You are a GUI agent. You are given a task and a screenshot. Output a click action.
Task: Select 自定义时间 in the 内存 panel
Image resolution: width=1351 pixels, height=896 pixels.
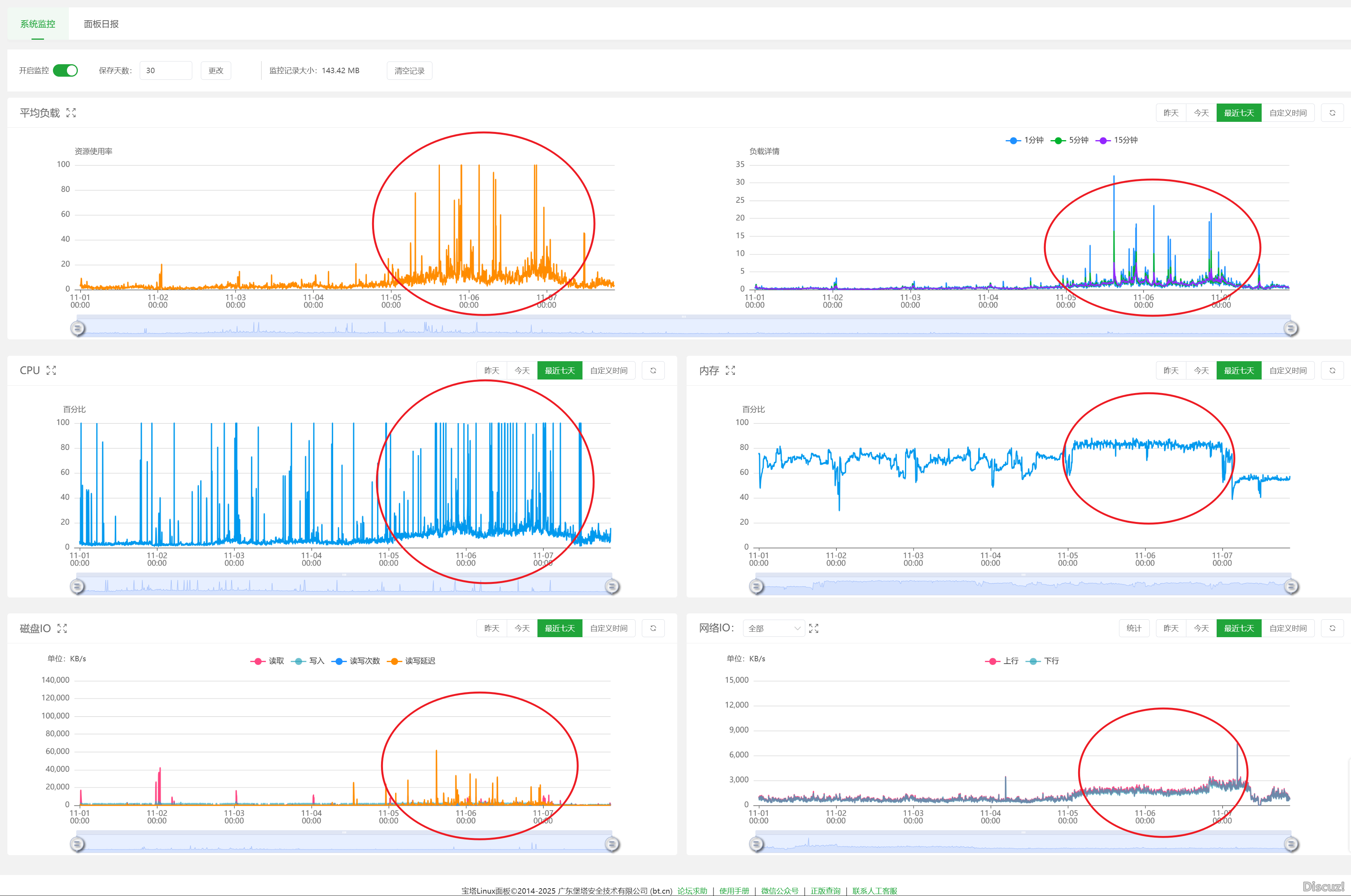1288,370
